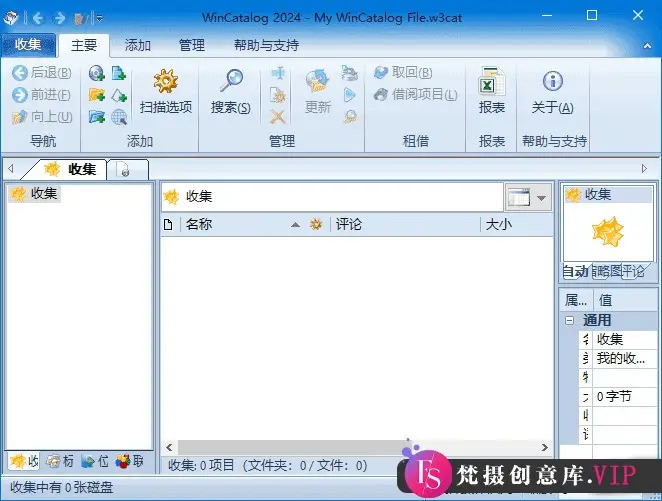662x501 pixels.
Task: Switch to the 添加 ribbon tab
Action: tap(138, 45)
